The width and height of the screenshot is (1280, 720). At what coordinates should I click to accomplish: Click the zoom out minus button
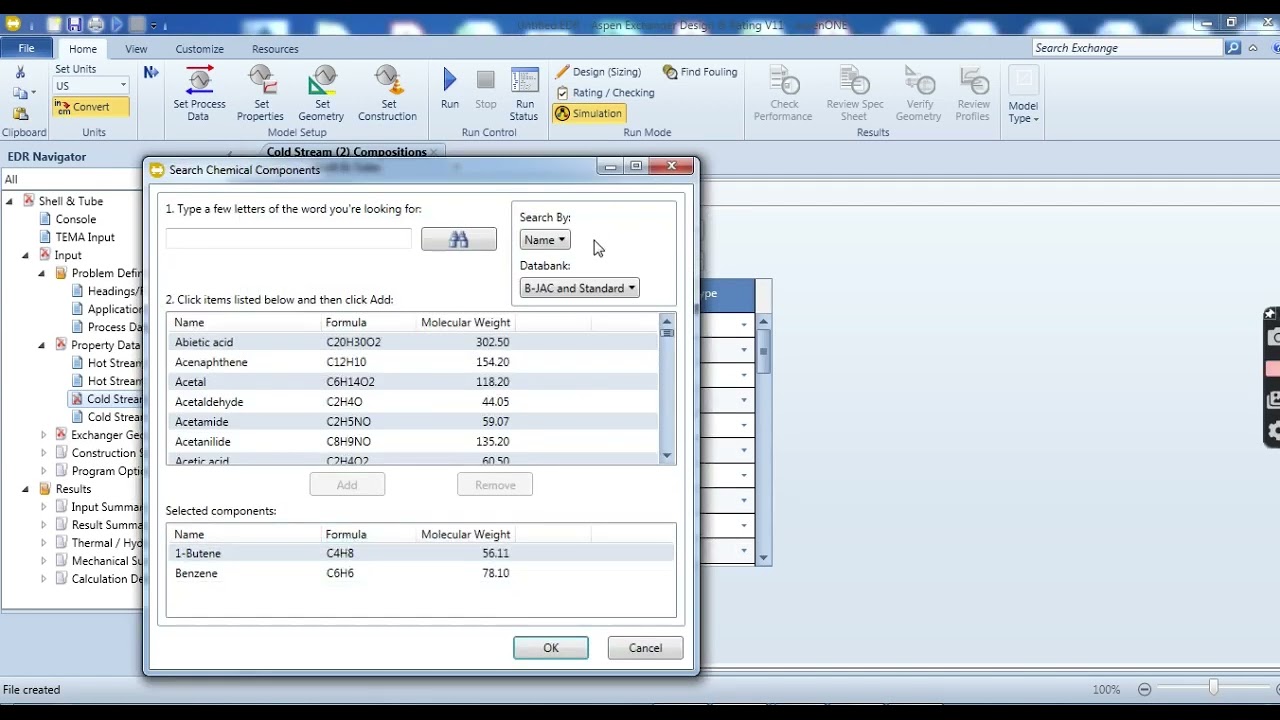tap(1145, 689)
